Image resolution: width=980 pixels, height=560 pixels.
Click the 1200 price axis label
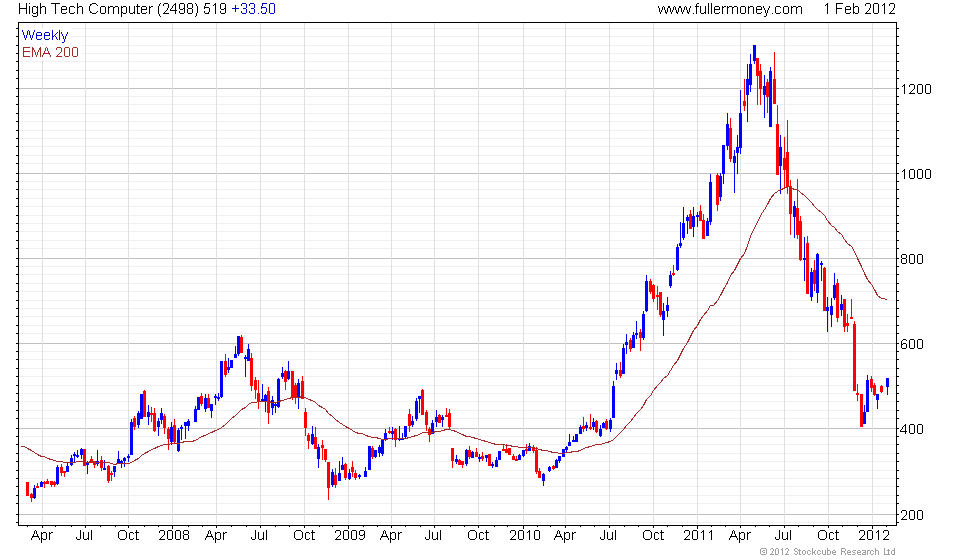916,89
